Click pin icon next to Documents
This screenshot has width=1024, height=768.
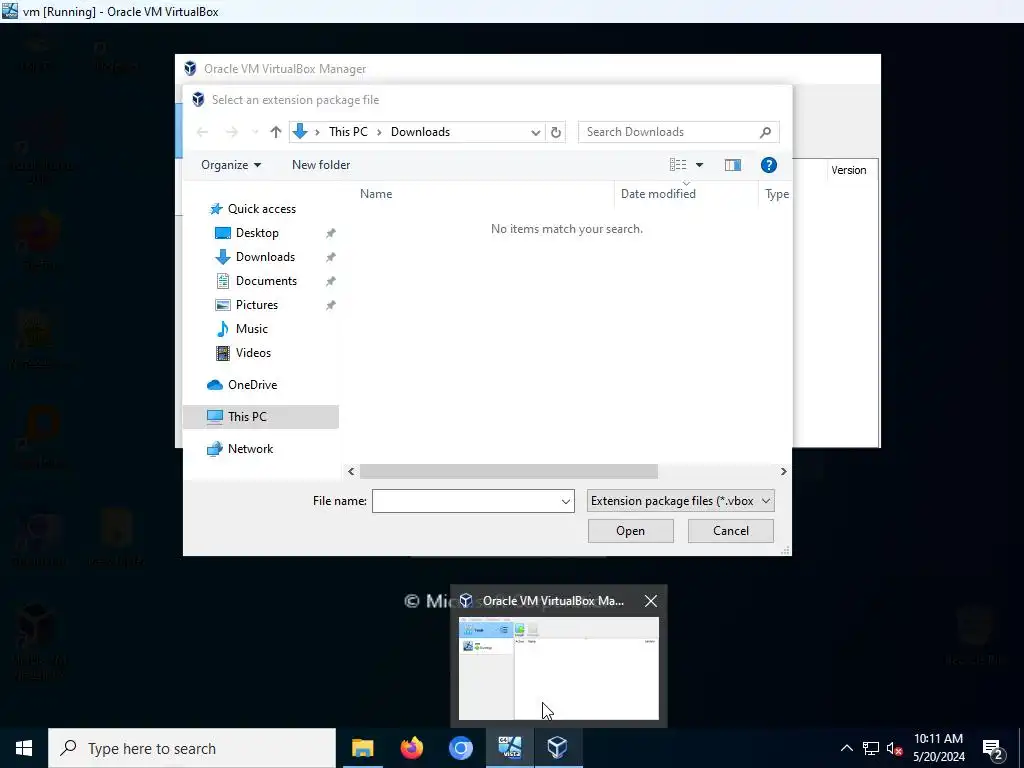click(330, 281)
